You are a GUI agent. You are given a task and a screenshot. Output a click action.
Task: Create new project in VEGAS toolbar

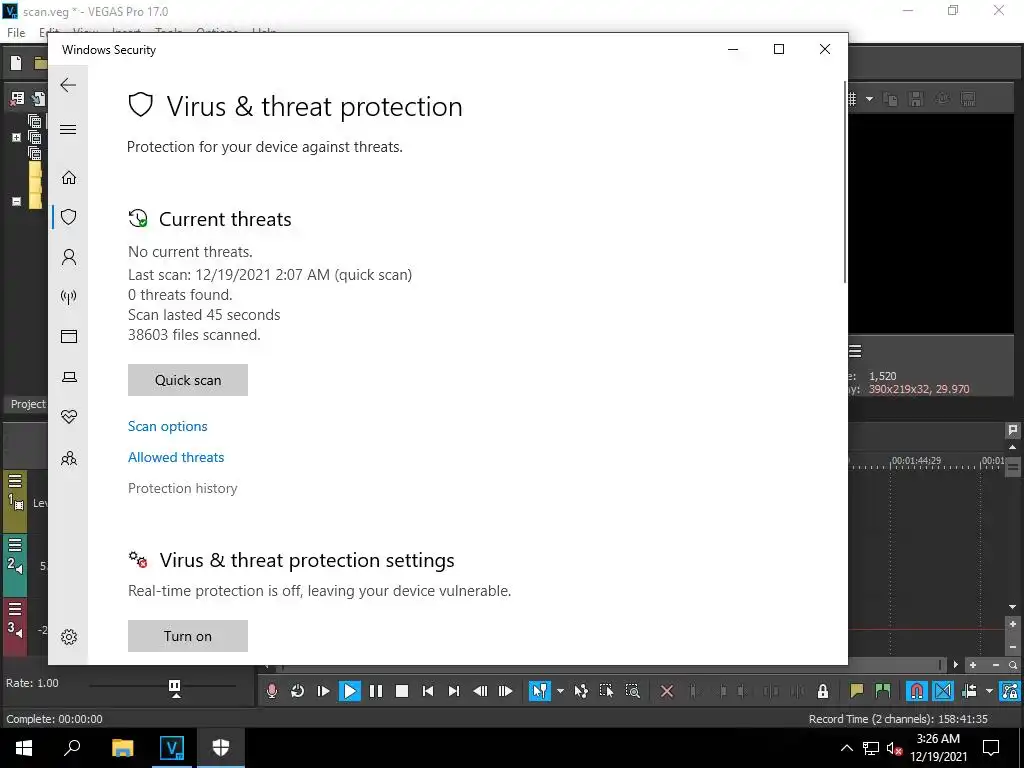16,63
